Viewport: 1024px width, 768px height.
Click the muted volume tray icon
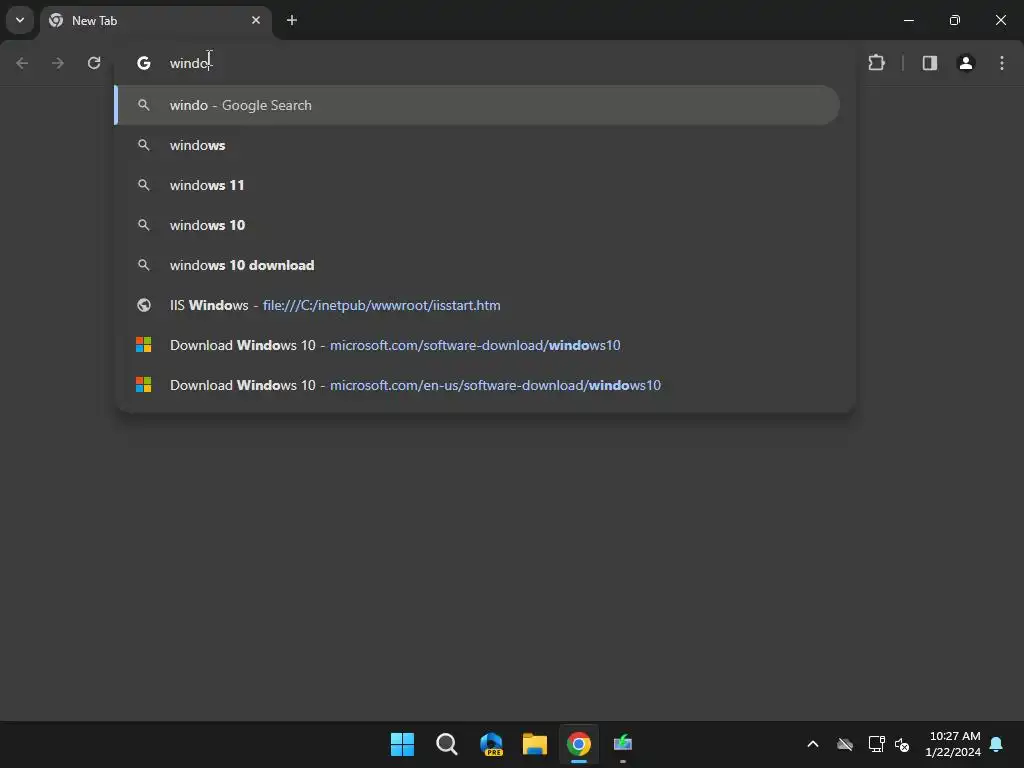(903, 744)
